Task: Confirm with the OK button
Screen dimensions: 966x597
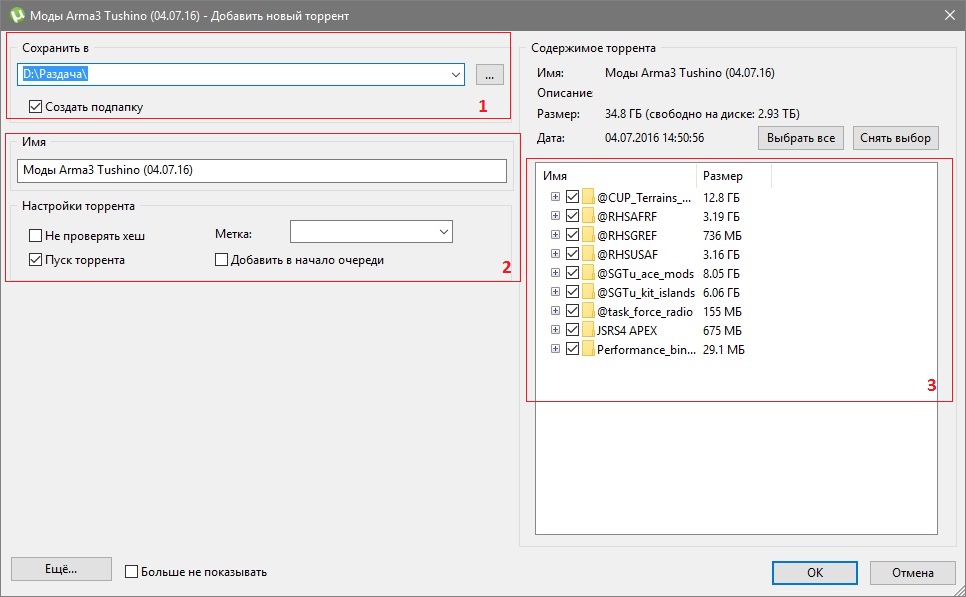Action: coord(814,572)
